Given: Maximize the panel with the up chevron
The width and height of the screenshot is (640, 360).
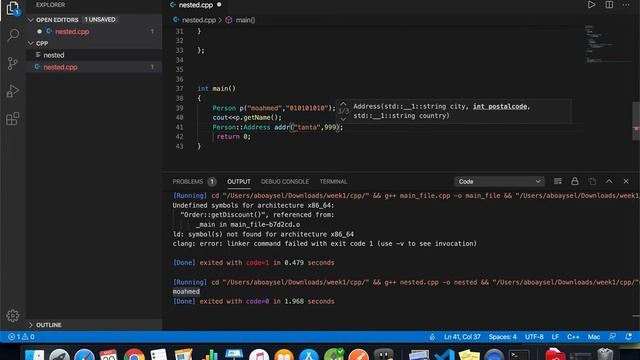Looking at the screenshot, I should tap(609, 181).
